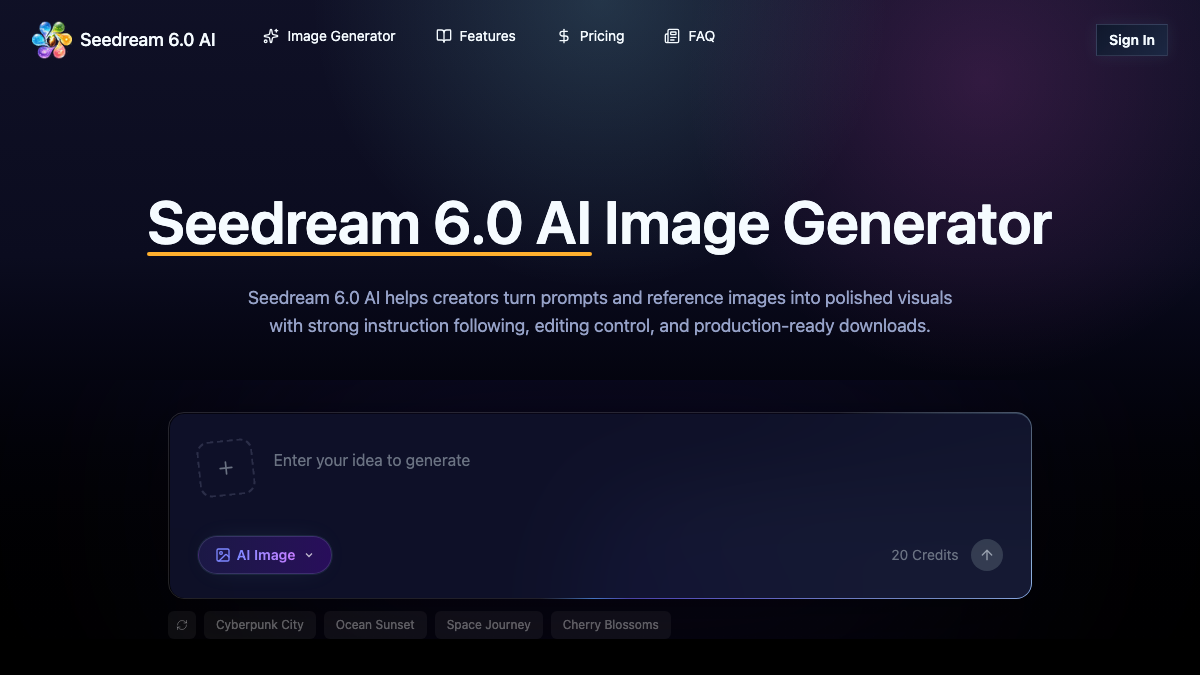Refresh the suggested prompts with the cycle icon
The width and height of the screenshot is (1200, 675).
click(182, 625)
